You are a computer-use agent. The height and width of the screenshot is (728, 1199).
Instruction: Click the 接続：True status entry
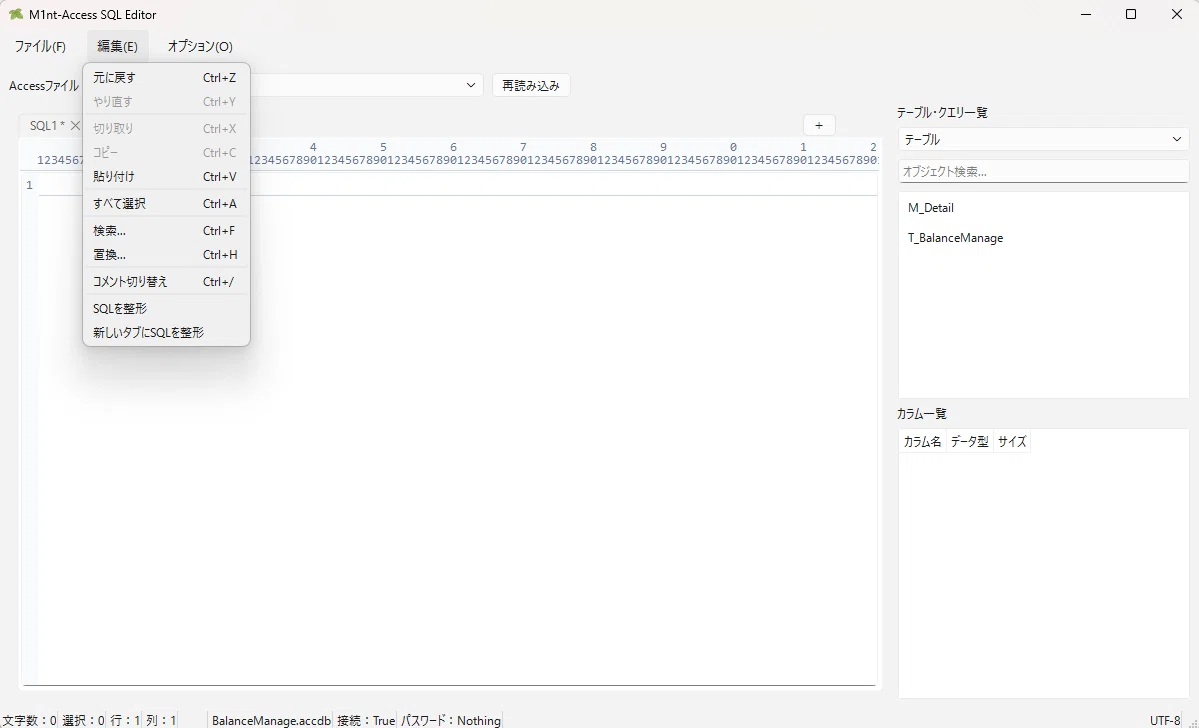[366, 720]
